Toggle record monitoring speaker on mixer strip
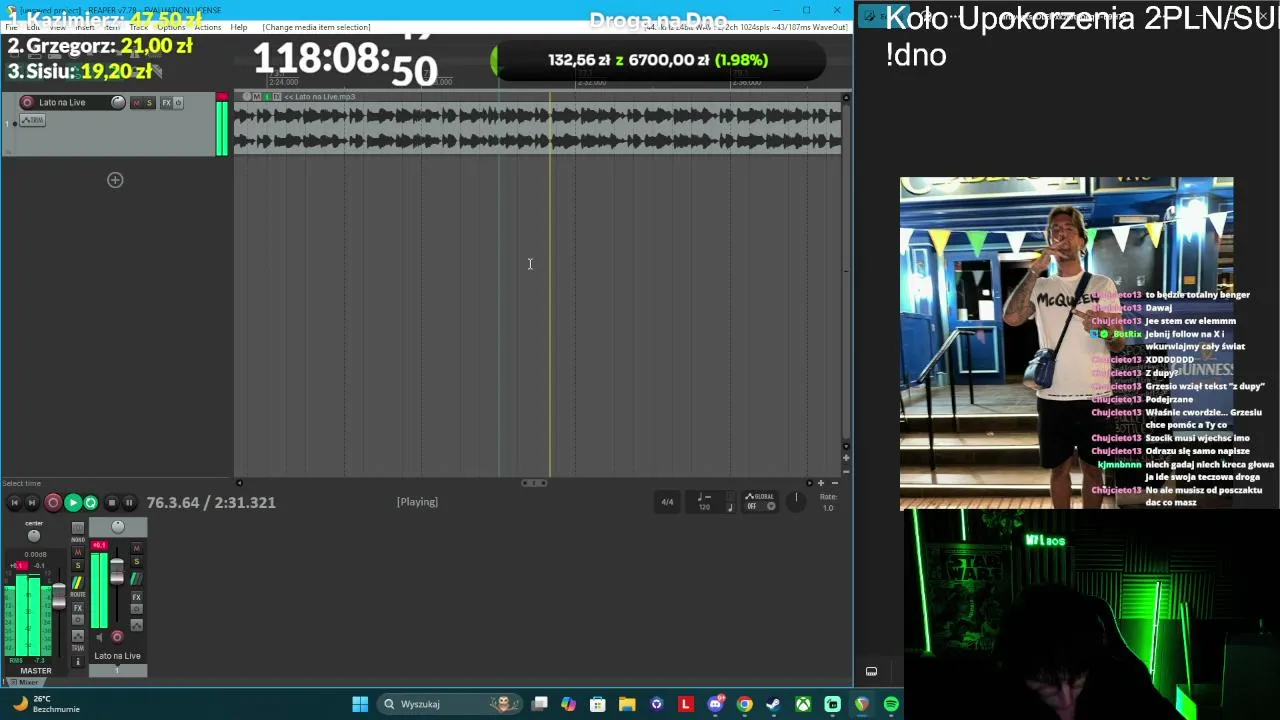The height and width of the screenshot is (720, 1280). 99,637
